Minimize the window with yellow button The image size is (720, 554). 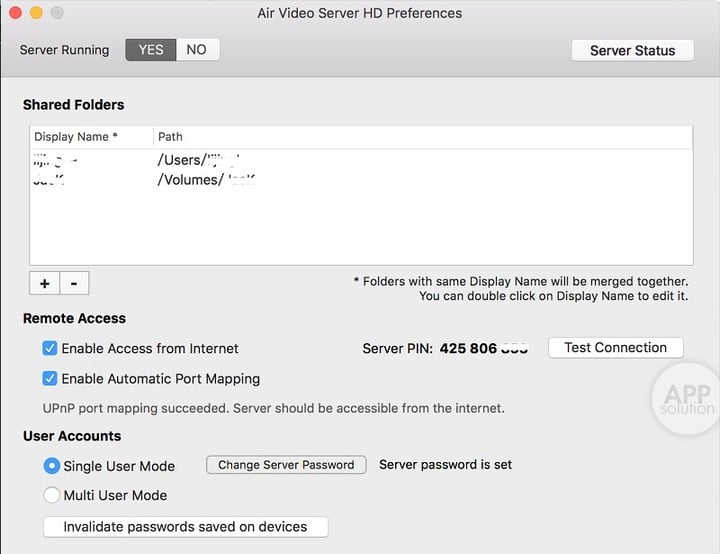coord(36,13)
